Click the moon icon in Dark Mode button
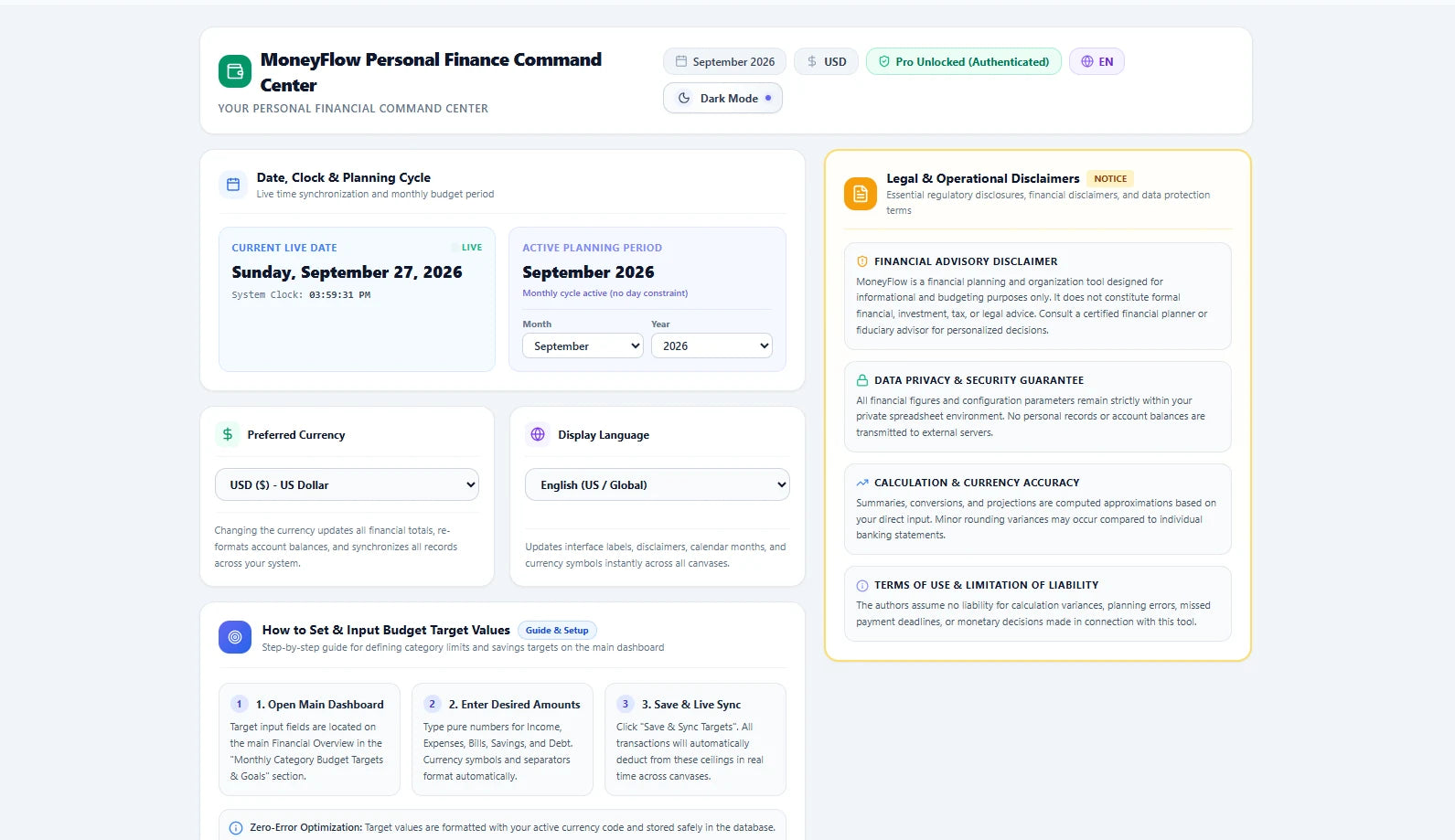Screen dimensions: 1455x840 tap(684, 98)
